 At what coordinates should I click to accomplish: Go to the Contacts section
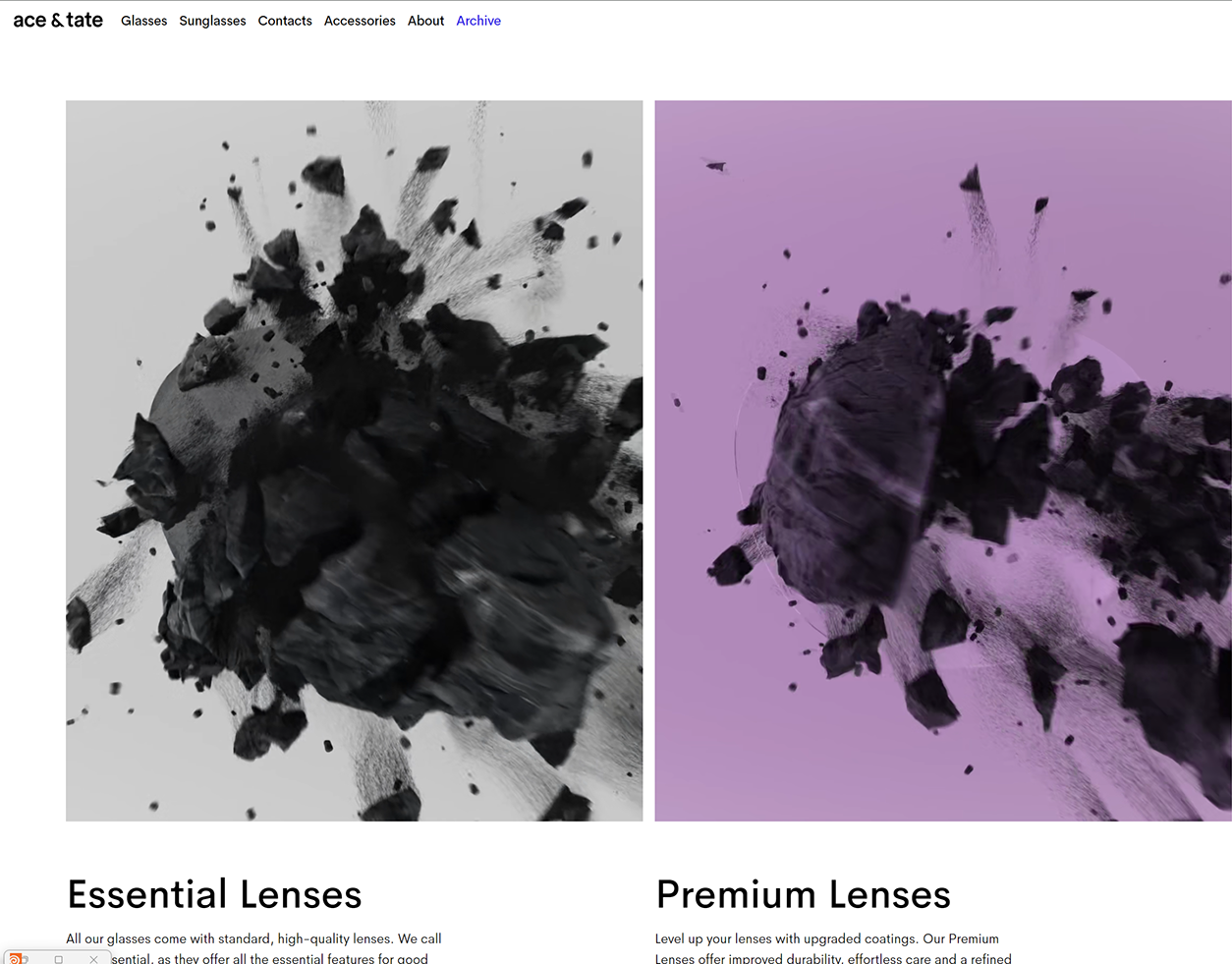point(285,21)
